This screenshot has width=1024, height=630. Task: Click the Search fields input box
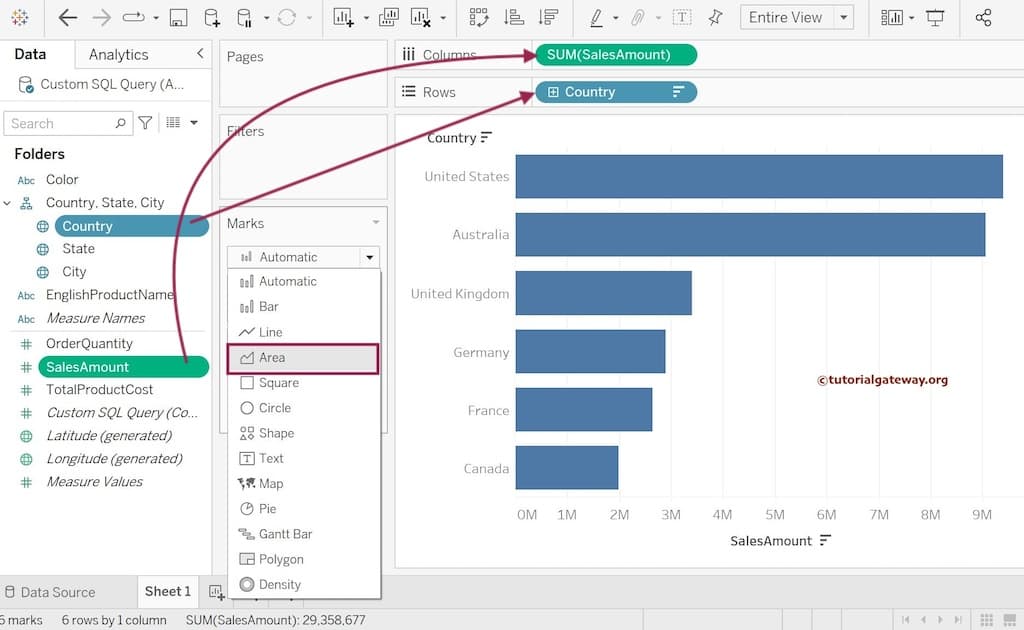60,123
